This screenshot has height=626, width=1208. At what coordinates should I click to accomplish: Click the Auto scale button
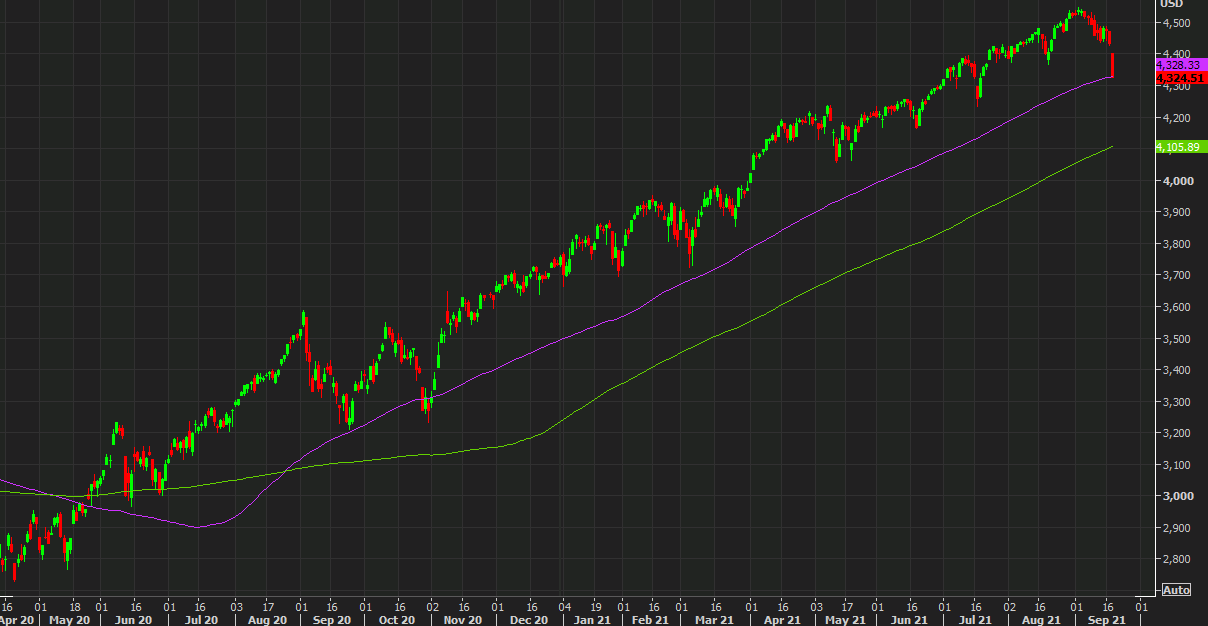pyautogui.click(x=1176, y=590)
